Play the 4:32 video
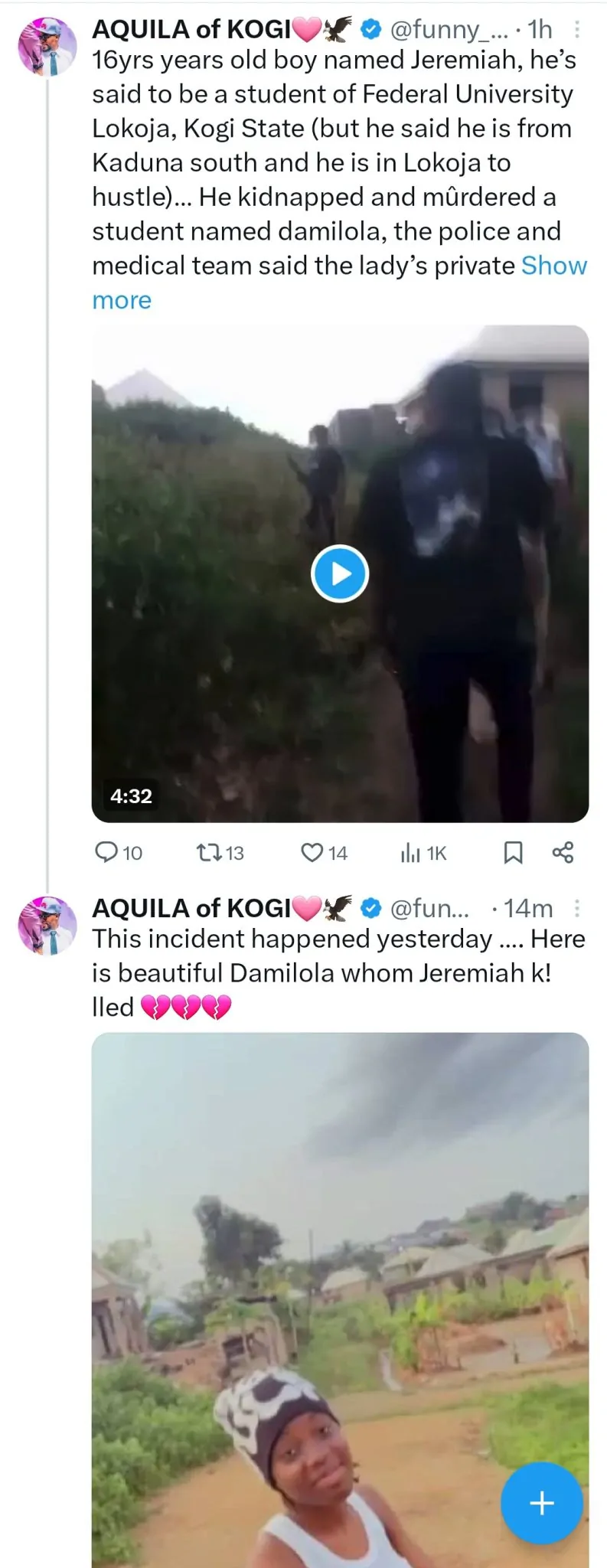This screenshot has height=1568, width=607. 340,573
